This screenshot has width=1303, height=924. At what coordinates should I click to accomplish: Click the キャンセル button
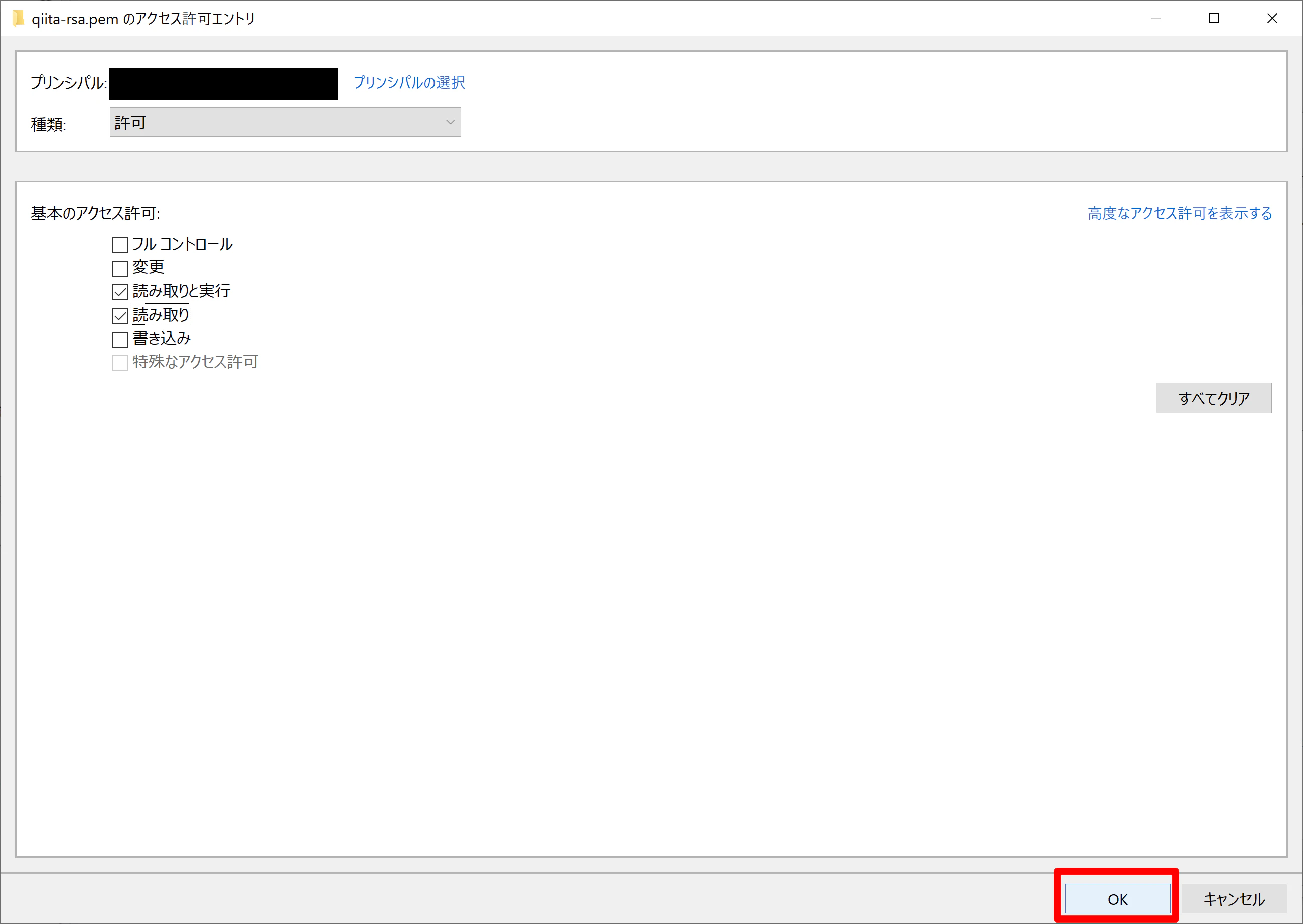click(1234, 899)
